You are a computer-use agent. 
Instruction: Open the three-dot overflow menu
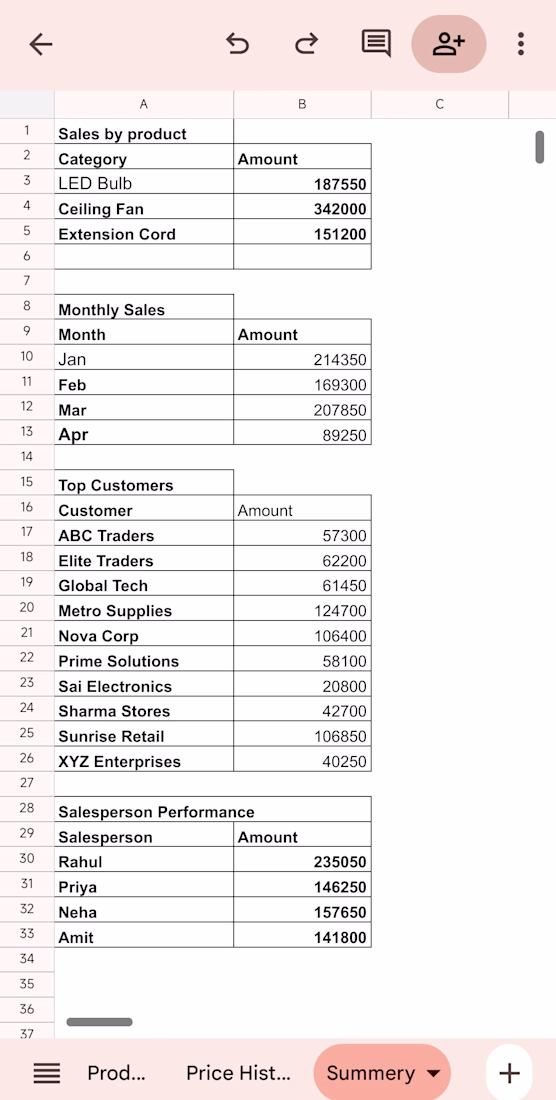pos(520,44)
